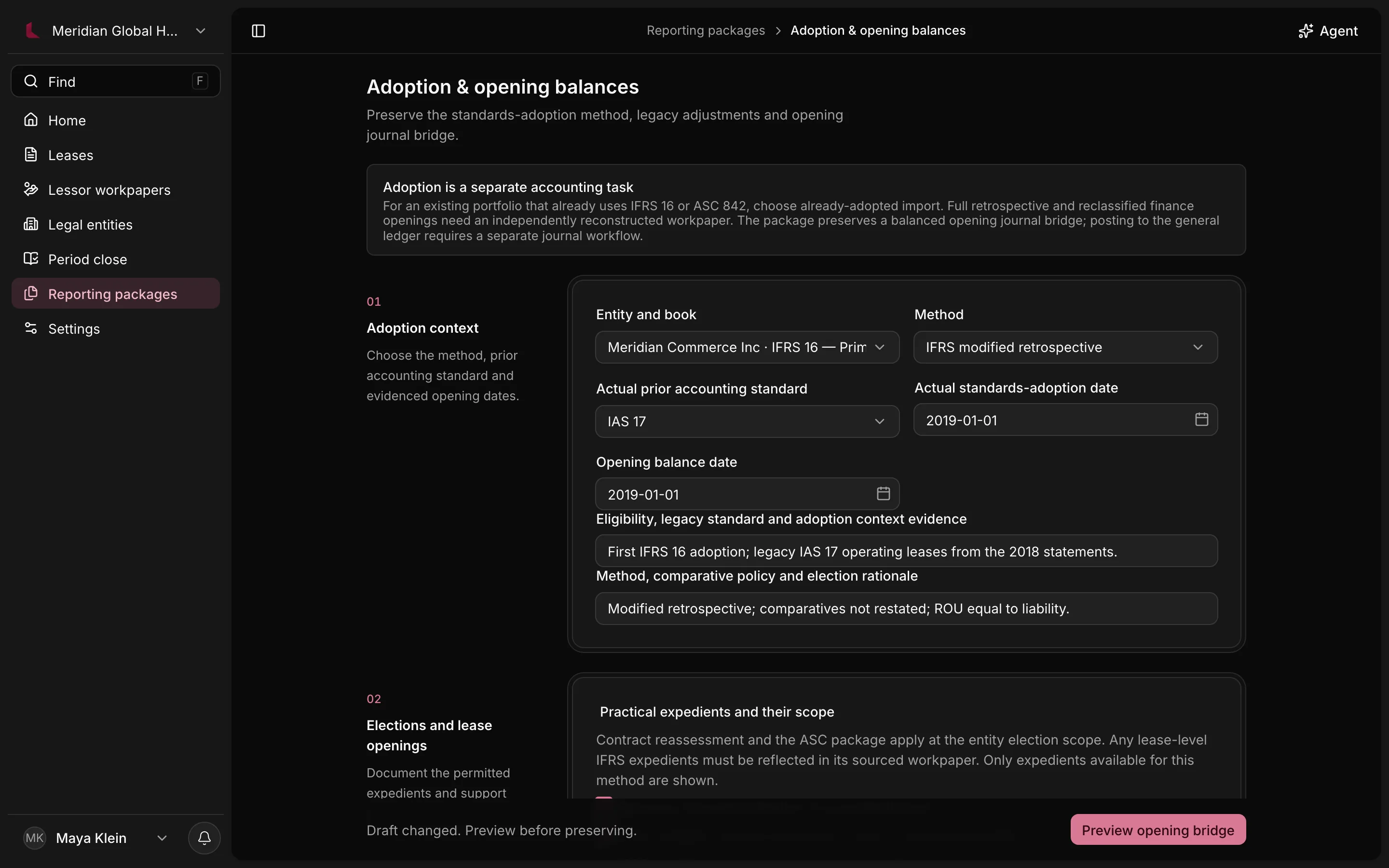Click the Meridian Global logo icon
The image size is (1389, 868).
point(33,30)
